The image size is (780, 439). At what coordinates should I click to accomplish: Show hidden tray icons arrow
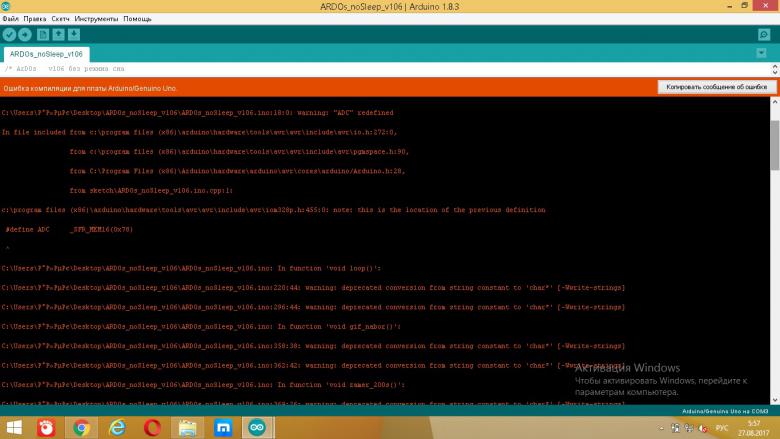point(661,428)
